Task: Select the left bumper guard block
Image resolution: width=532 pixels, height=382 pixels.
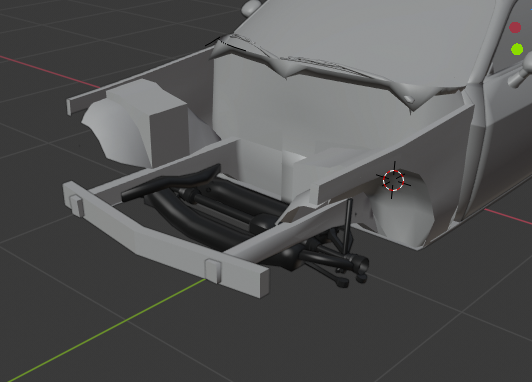Action: point(76,205)
